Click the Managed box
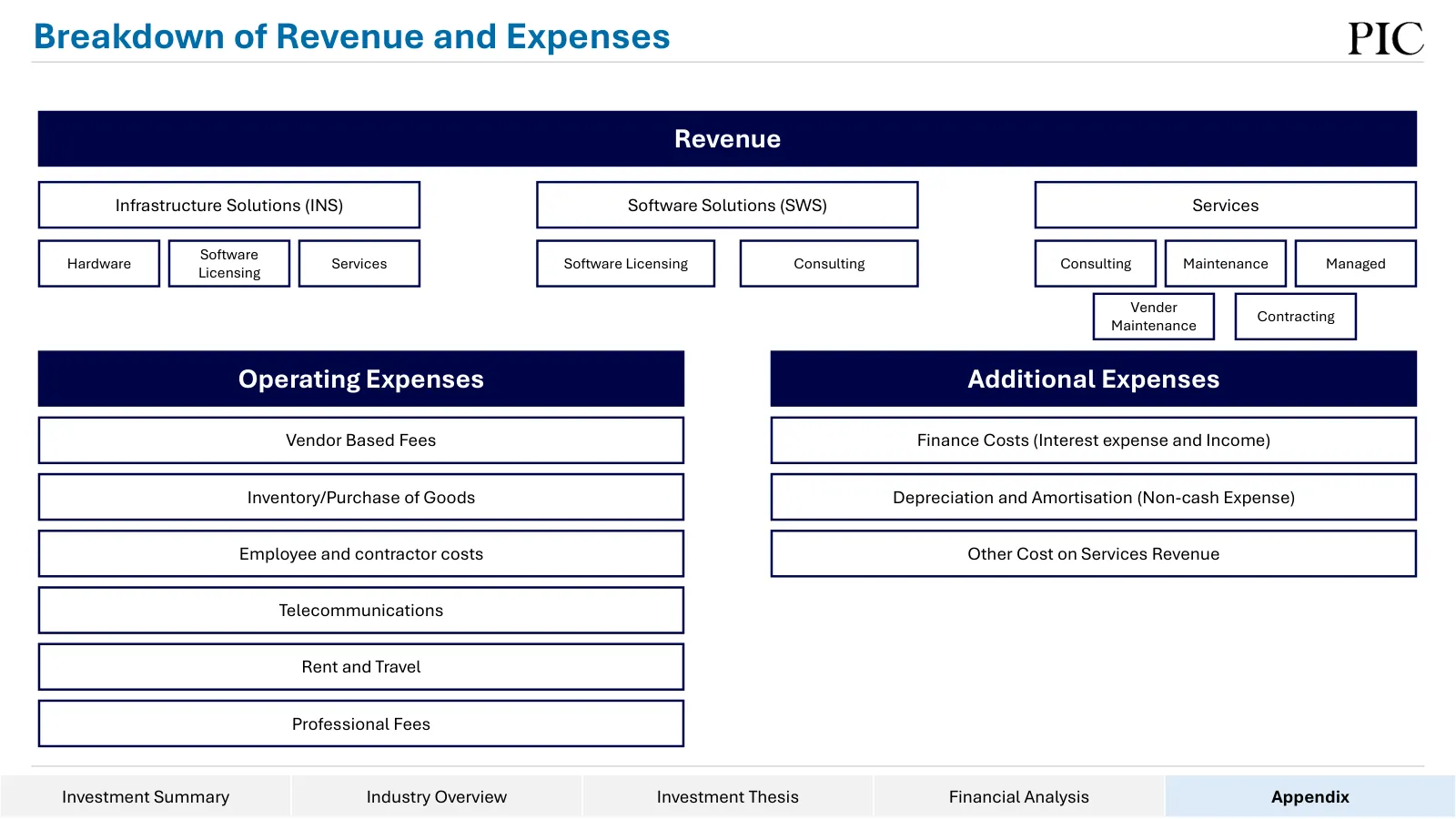This screenshot has width=1456, height=819. click(1356, 263)
